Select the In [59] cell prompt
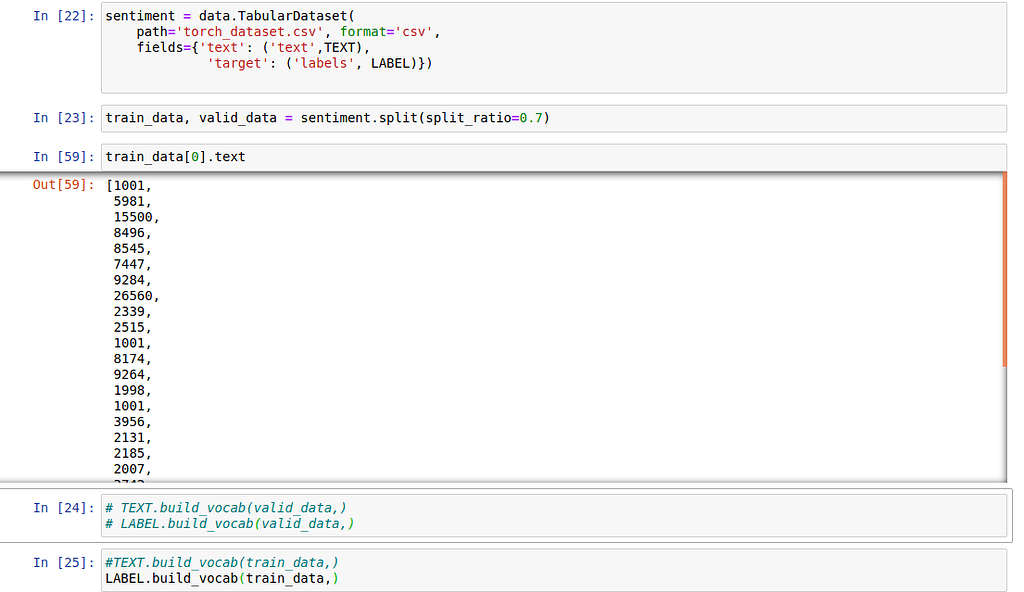1024x592 pixels. [64, 157]
